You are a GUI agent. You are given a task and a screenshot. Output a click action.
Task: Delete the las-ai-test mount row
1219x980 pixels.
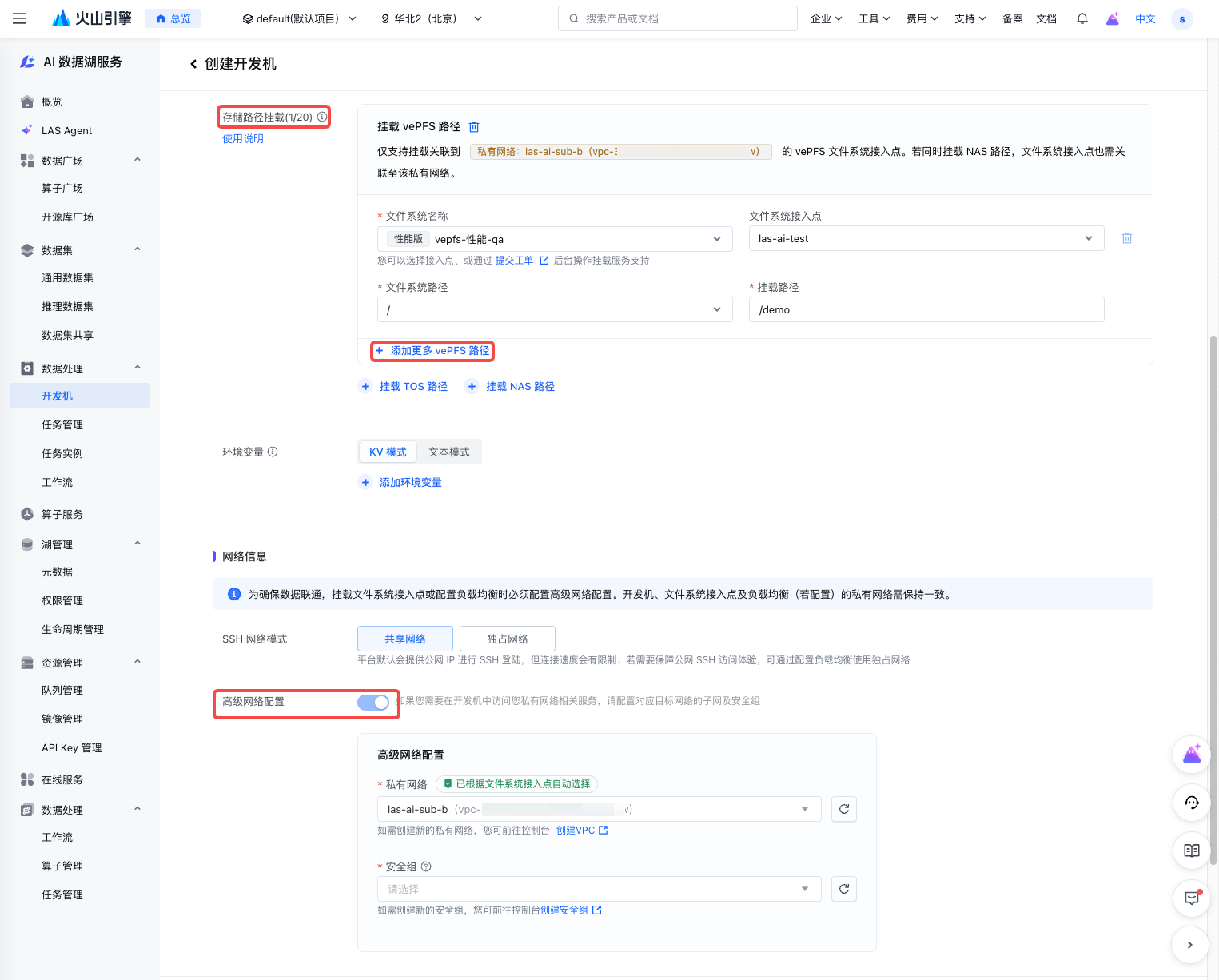coord(1126,238)
